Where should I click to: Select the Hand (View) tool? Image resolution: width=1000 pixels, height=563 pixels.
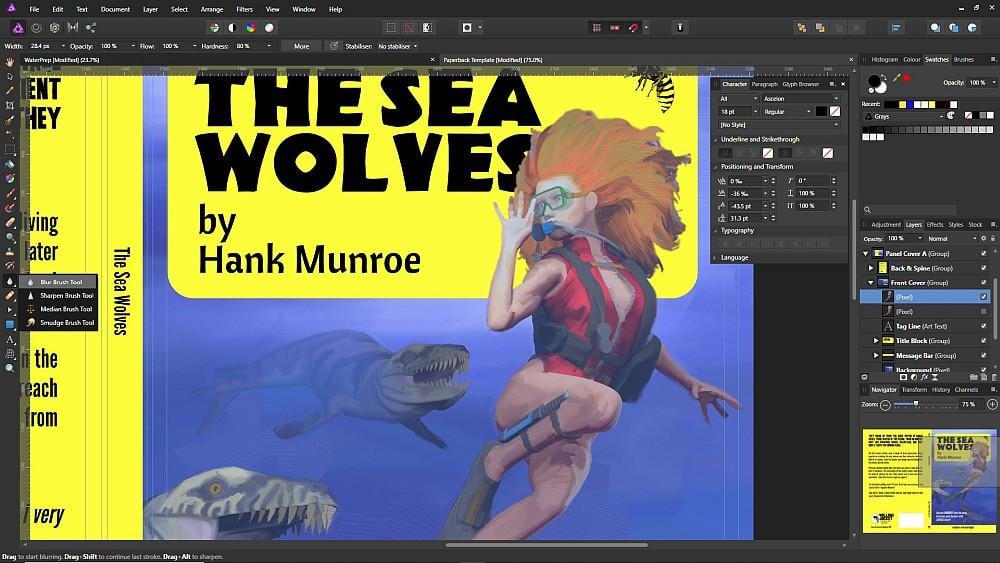click(10, 62)
